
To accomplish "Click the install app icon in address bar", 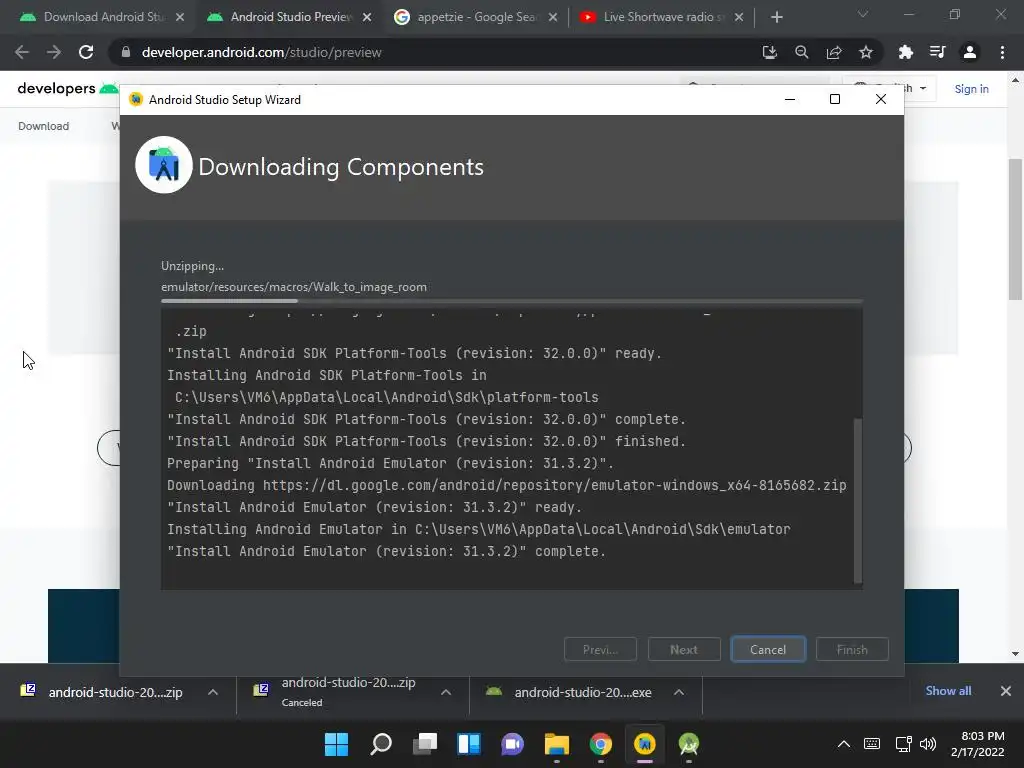I will click(769, 52).
